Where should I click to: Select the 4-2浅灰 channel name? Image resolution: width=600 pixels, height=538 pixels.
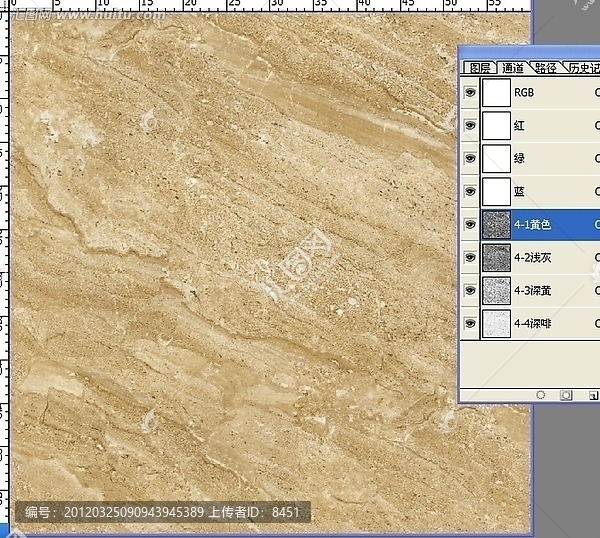click(x=533, y=258)
